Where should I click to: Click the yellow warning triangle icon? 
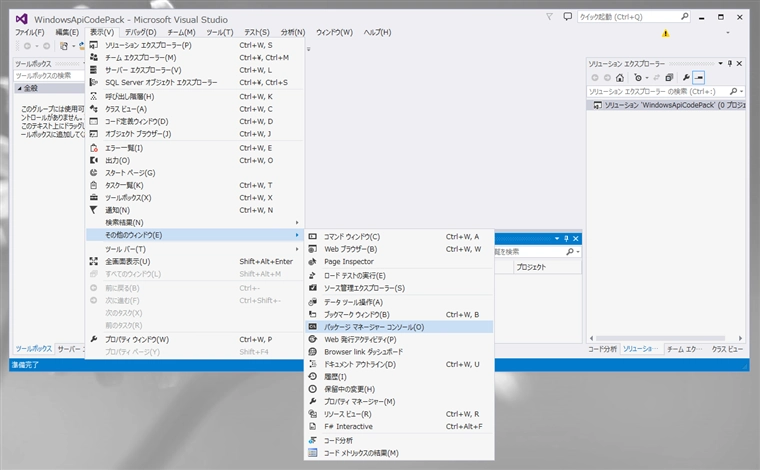[665, 33]
